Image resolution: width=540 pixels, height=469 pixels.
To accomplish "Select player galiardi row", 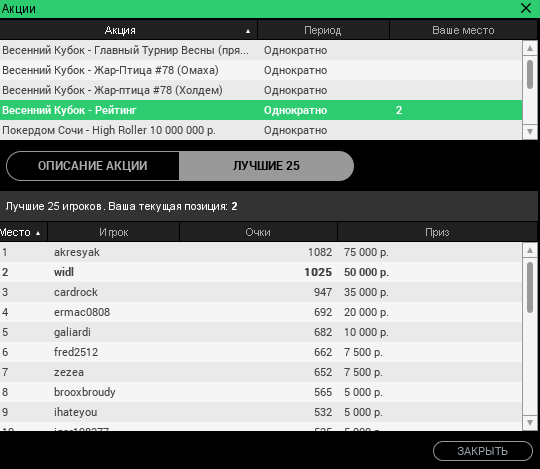I will [261, 332].
